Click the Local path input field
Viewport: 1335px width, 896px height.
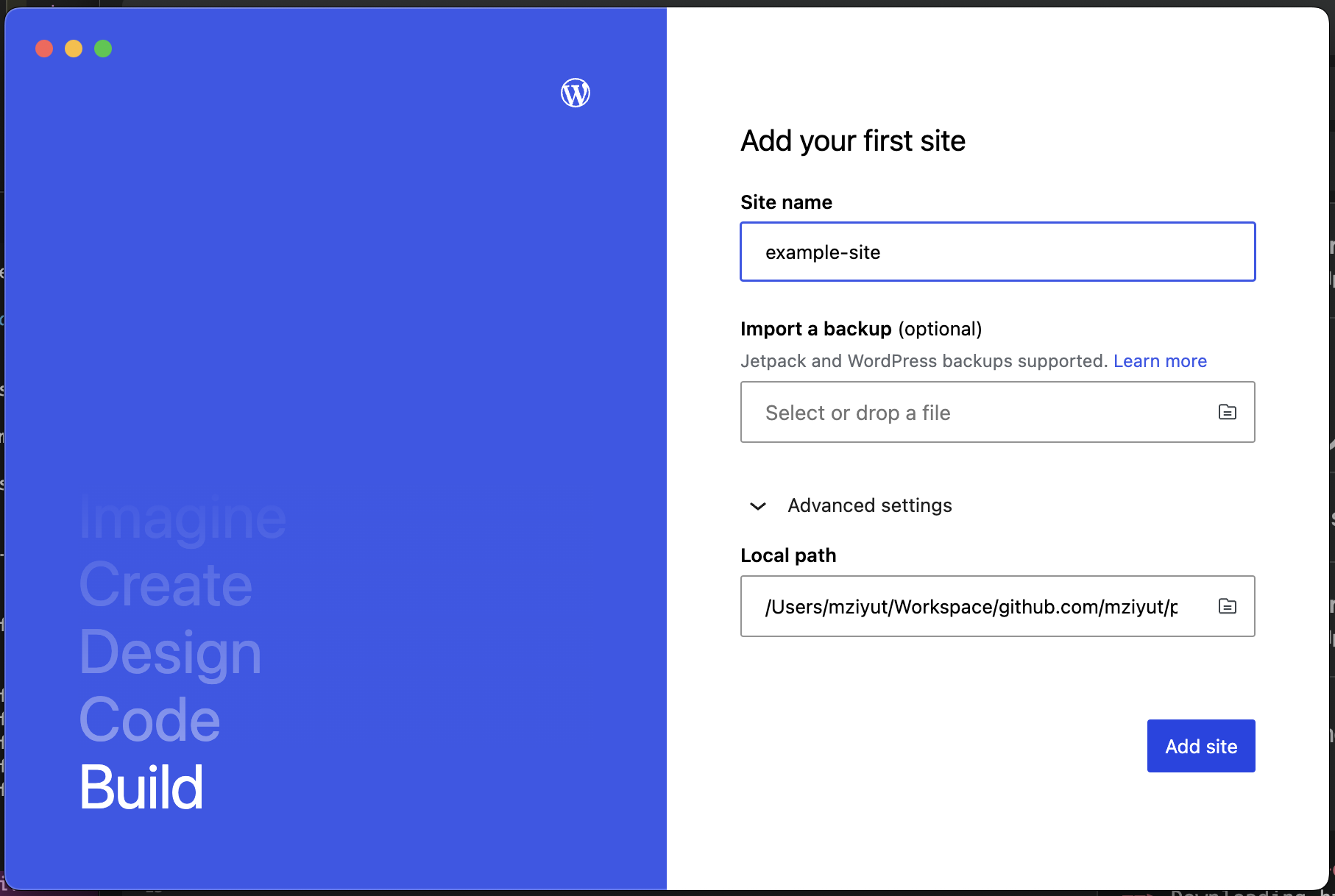[x=997, y=606]
